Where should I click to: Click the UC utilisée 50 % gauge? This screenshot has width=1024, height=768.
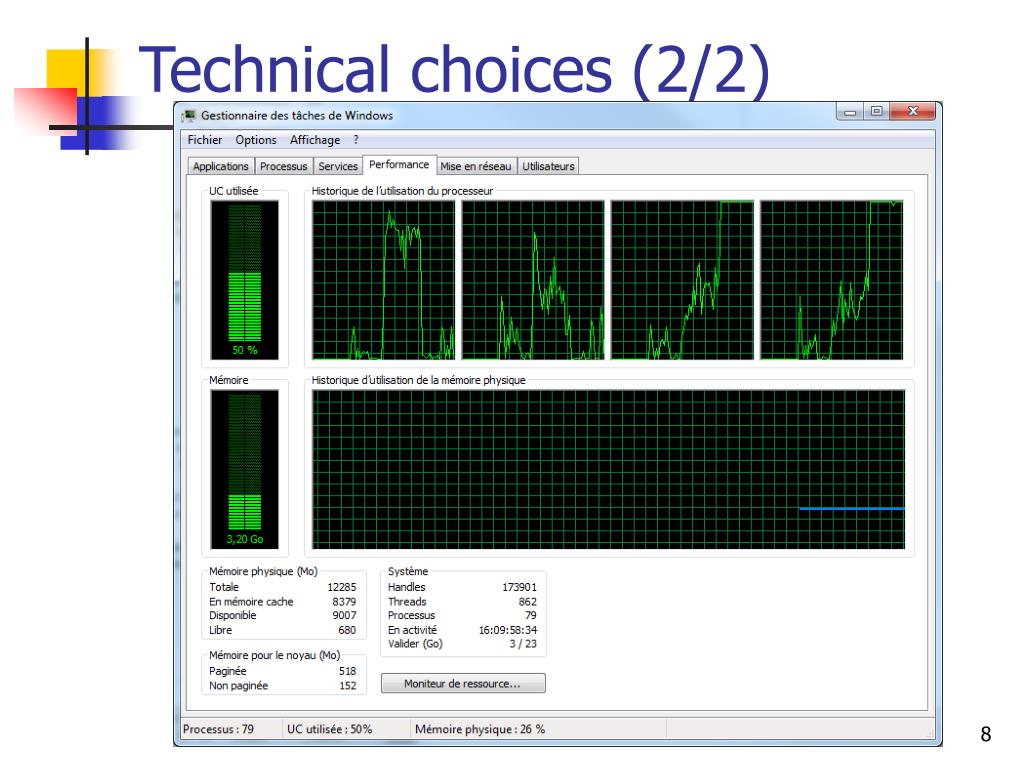click(x=244, y=280)
